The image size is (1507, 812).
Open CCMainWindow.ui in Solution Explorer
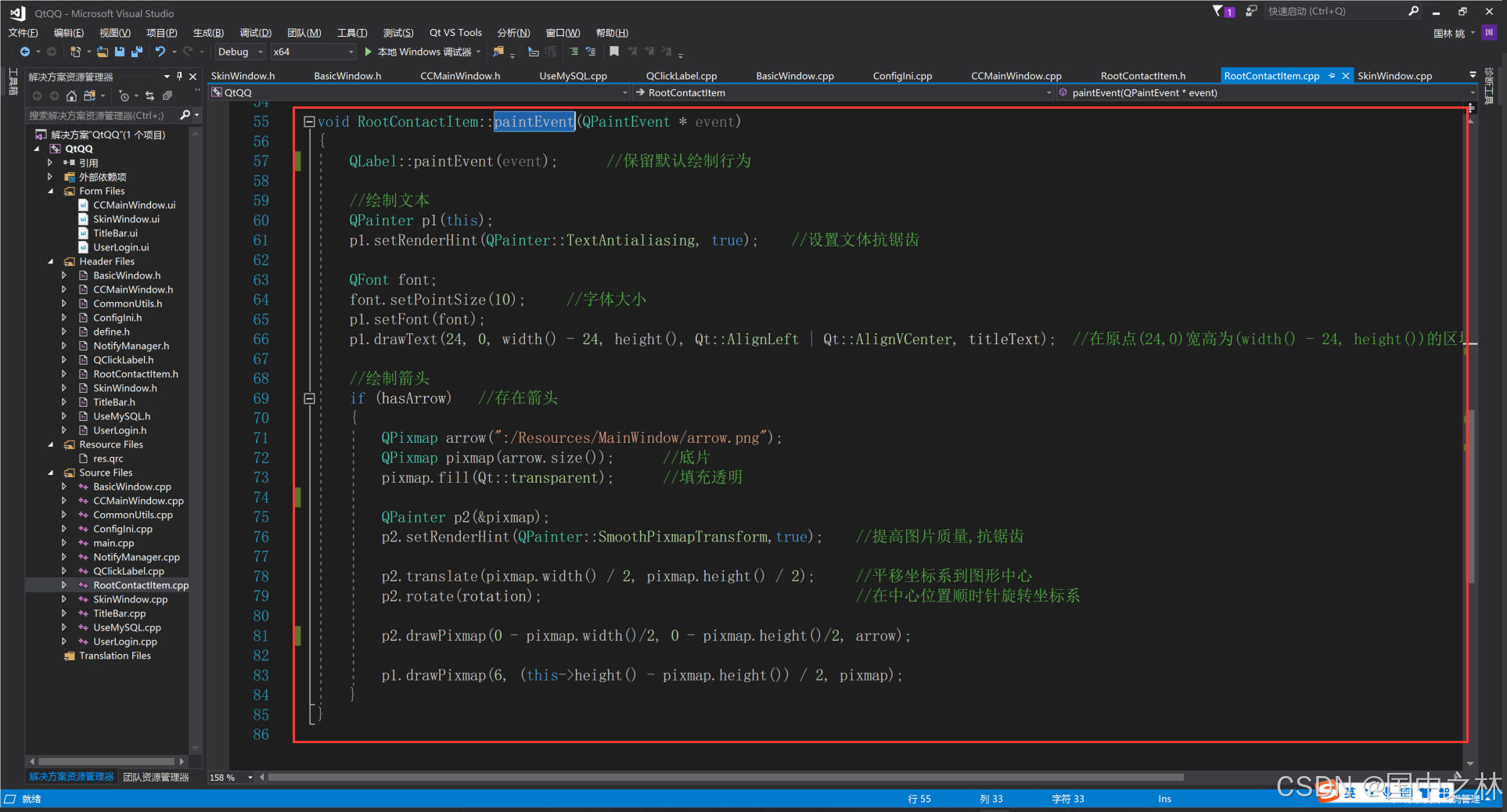tap(134, 205)
